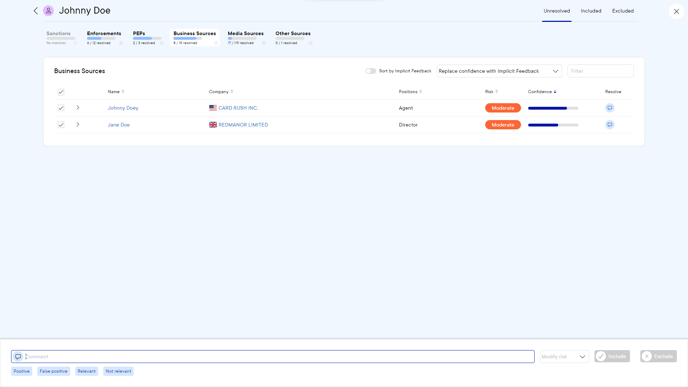The image size is (688, 387).
Task: Click small icon under Sanctions tab
Action: pos(75,43)
